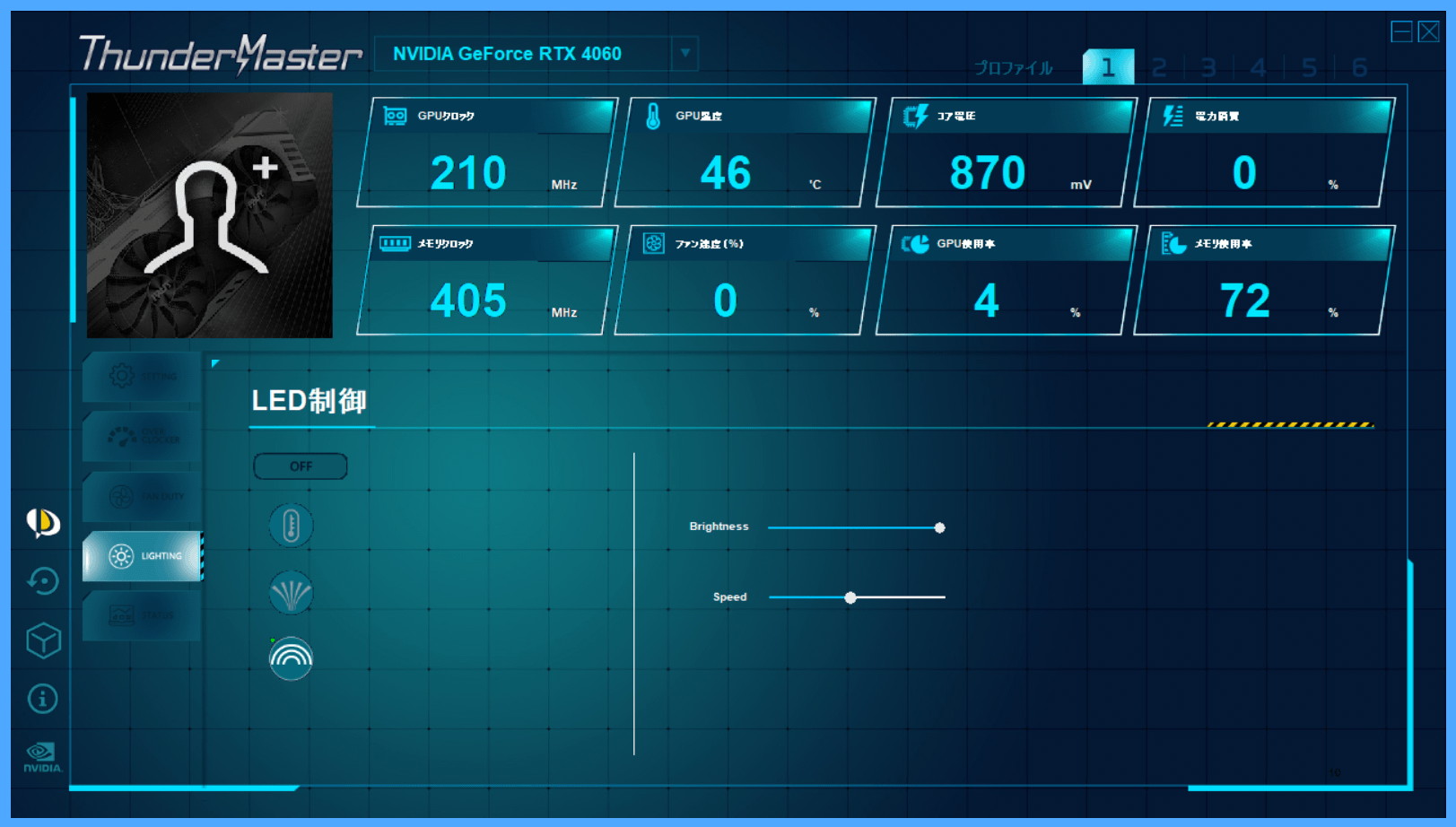Switch to profile 4
This screenshot has width=1456, height=827.
coord(1259,68)
